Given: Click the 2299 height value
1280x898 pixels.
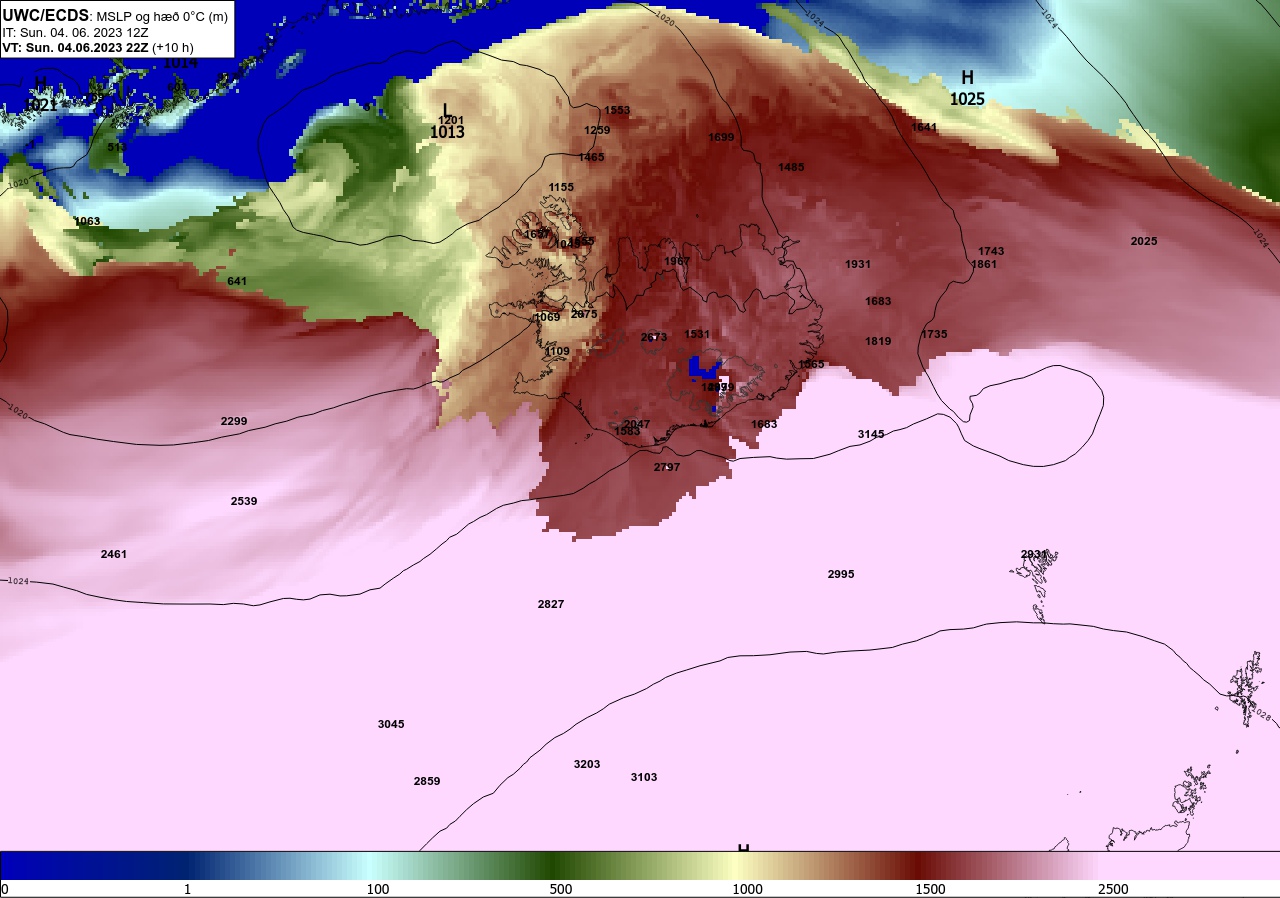Looking at the screenshot, I should coord(234,421).
